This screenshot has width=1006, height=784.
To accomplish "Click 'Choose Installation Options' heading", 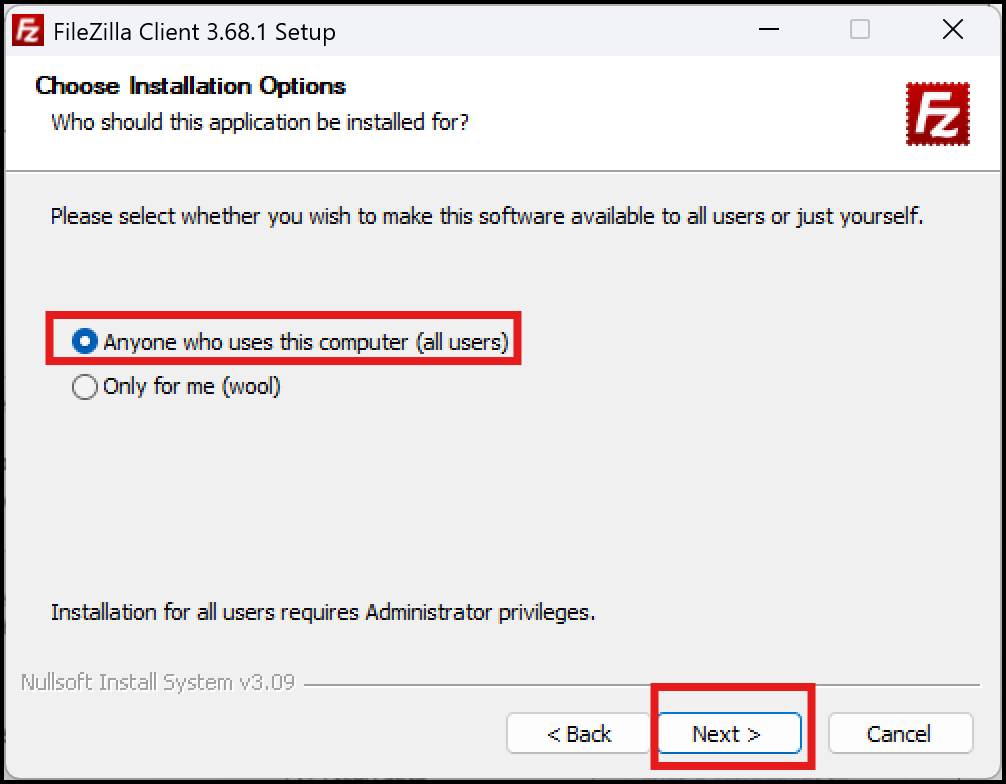I will [191, 86].
